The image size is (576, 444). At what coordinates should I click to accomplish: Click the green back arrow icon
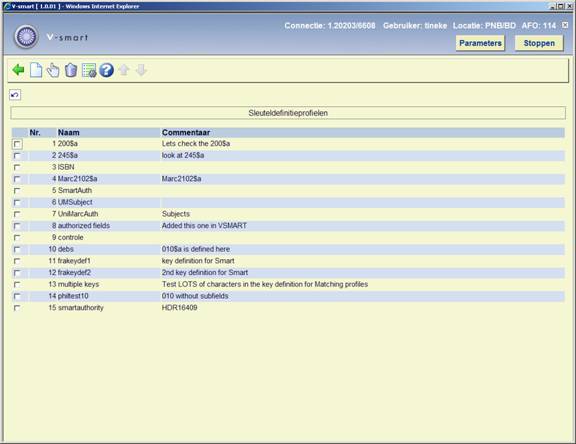(18, 70)
